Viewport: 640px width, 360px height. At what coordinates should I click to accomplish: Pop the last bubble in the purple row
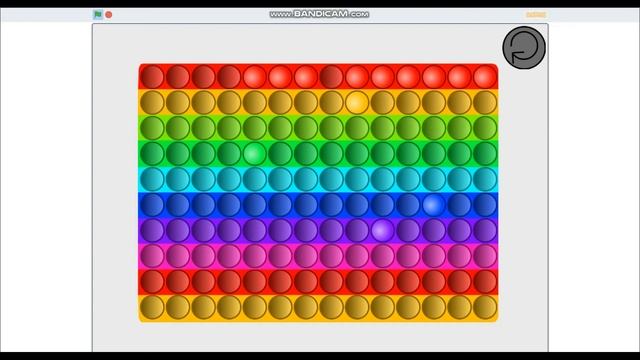485,230
